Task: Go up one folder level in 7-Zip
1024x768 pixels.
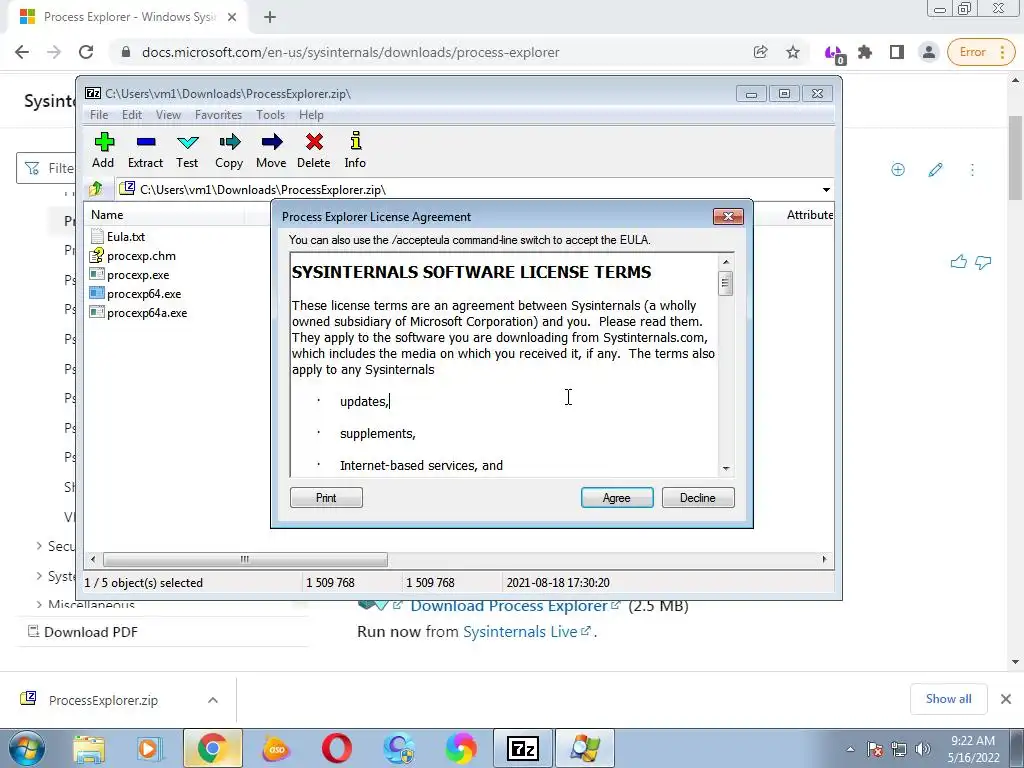Action: pos(96,189)
